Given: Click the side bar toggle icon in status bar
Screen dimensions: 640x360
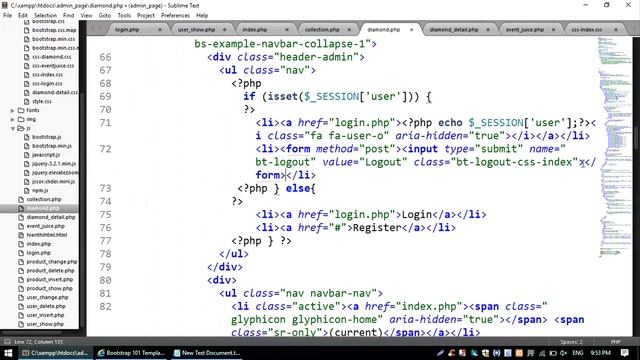Looking at the screenshot, I should coord(7,342).
